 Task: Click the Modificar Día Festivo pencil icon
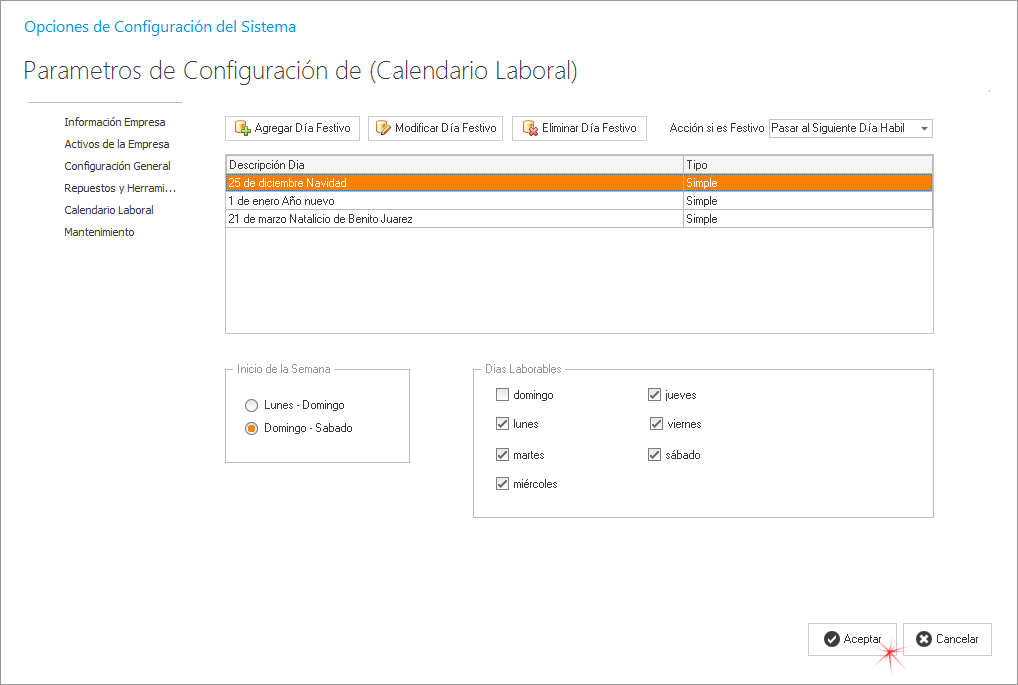click(383, 128)
